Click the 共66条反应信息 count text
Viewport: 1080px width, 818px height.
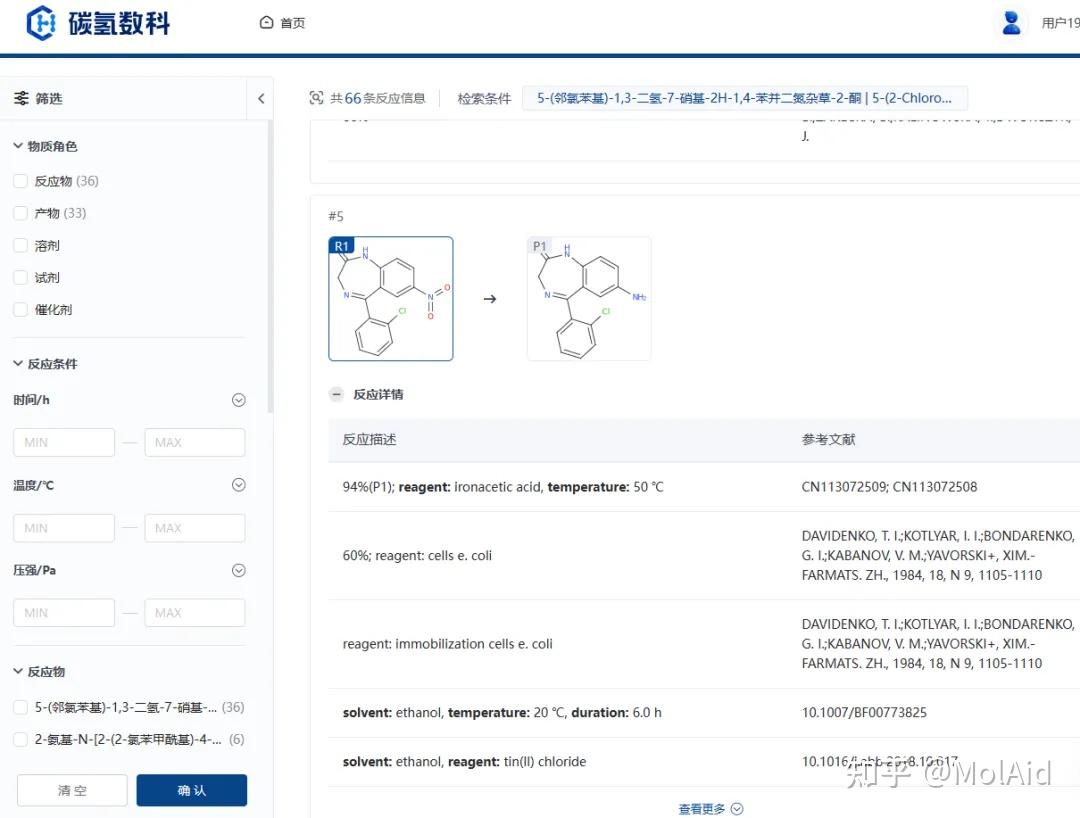[377, 98]
